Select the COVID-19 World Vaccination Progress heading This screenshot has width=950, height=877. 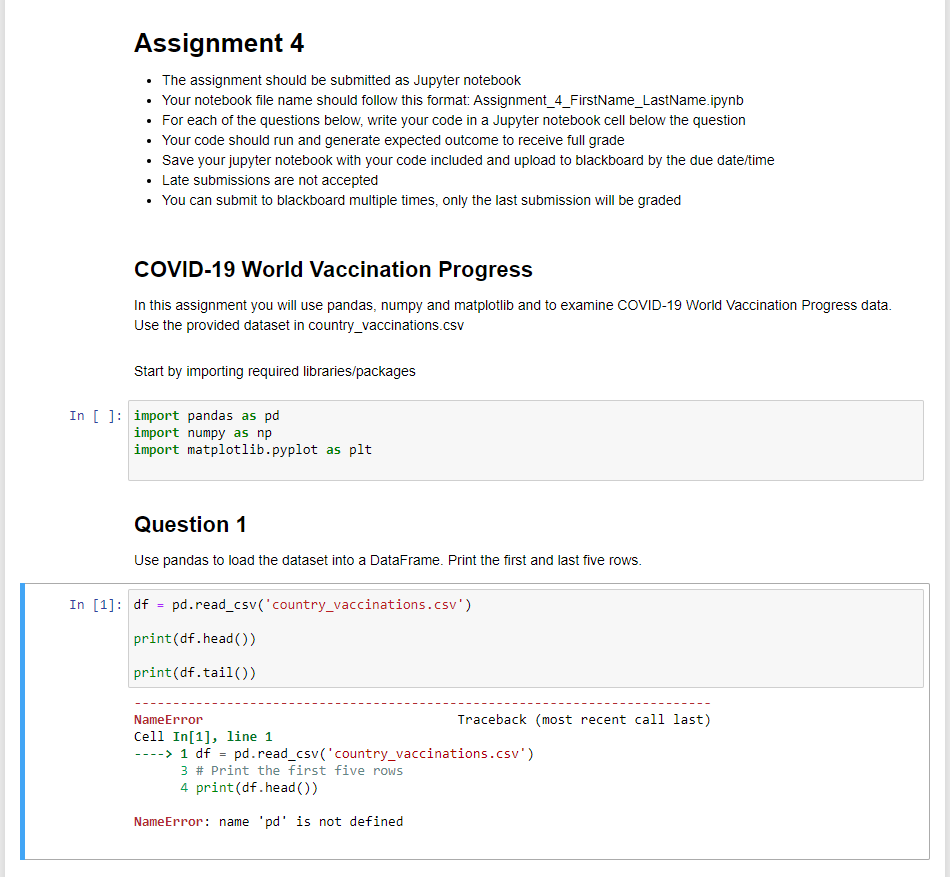(333, 269)
